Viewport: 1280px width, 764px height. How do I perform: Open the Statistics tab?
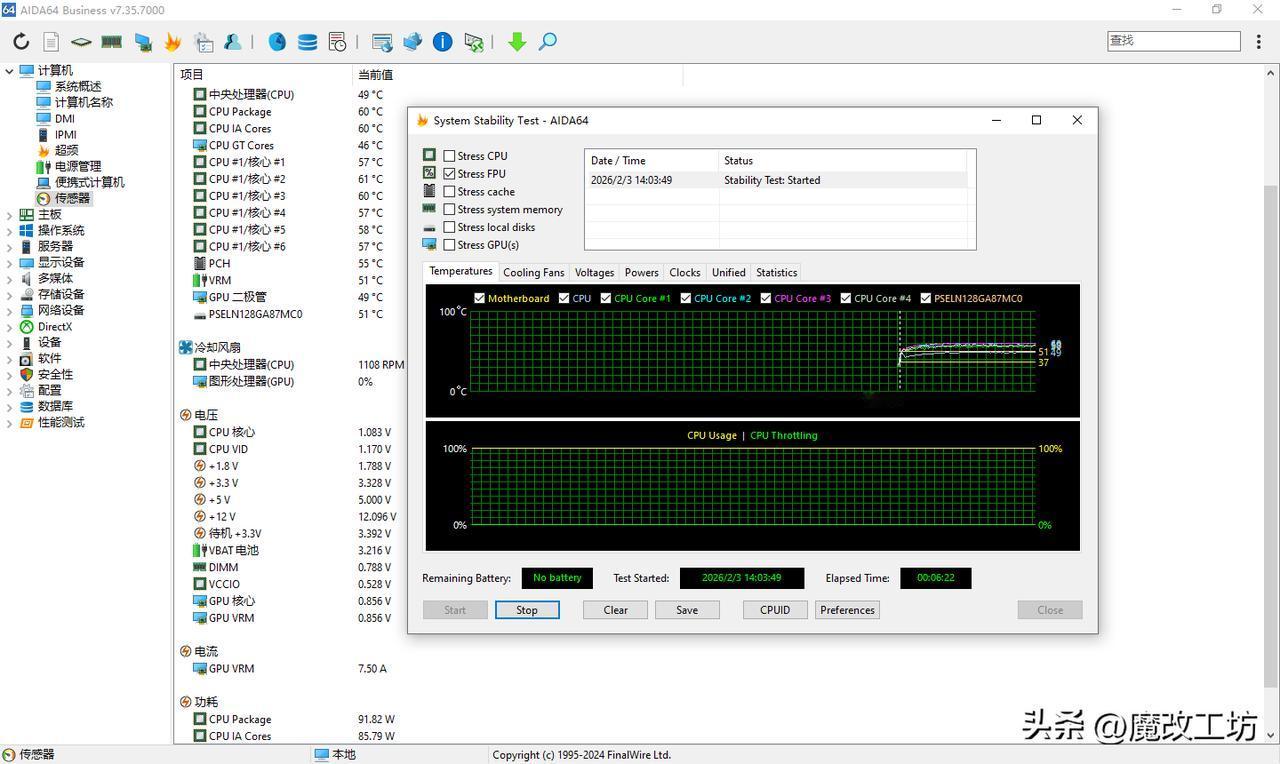[x=777, y=272]
